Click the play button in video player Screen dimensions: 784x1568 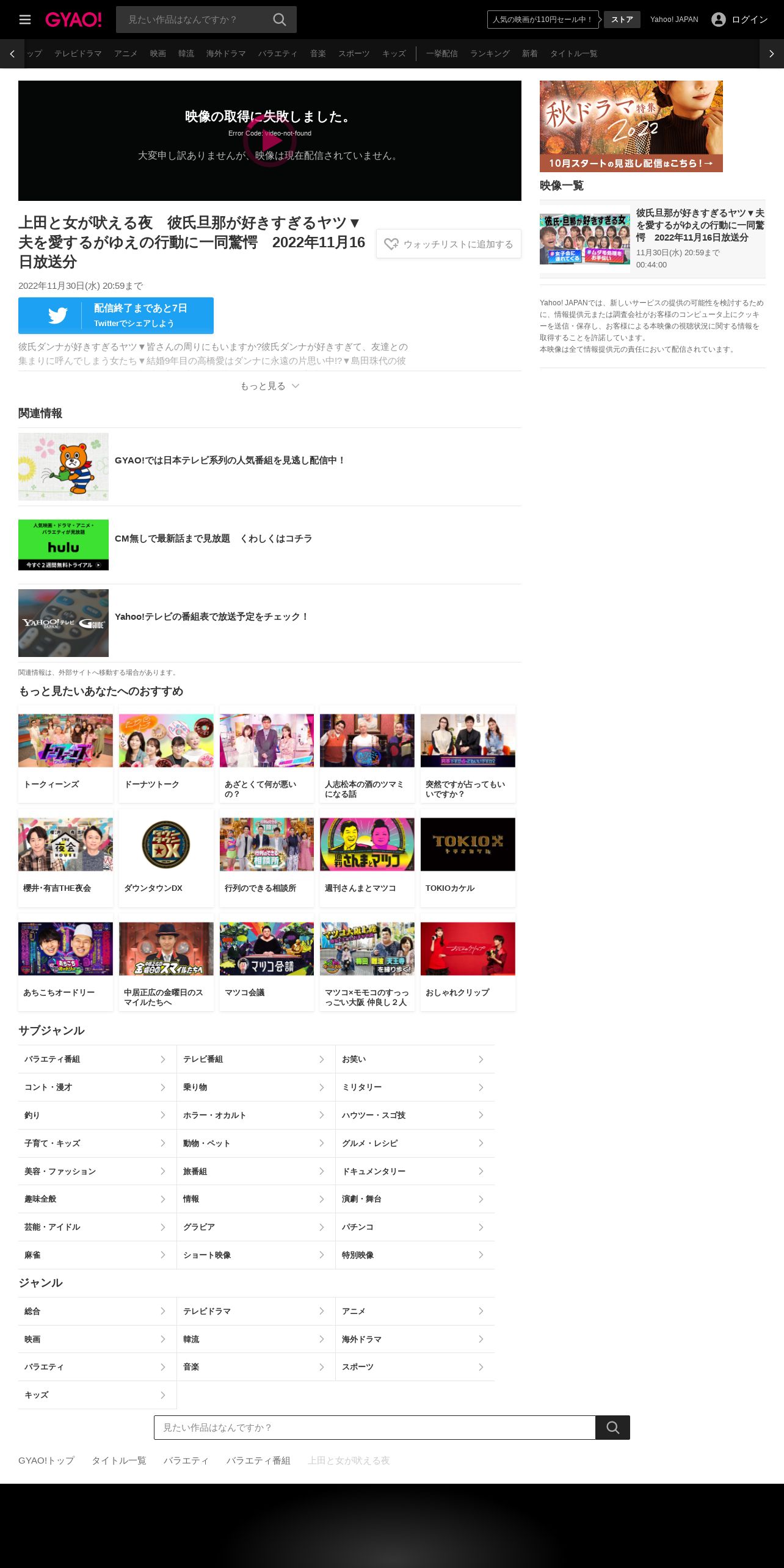270,140
